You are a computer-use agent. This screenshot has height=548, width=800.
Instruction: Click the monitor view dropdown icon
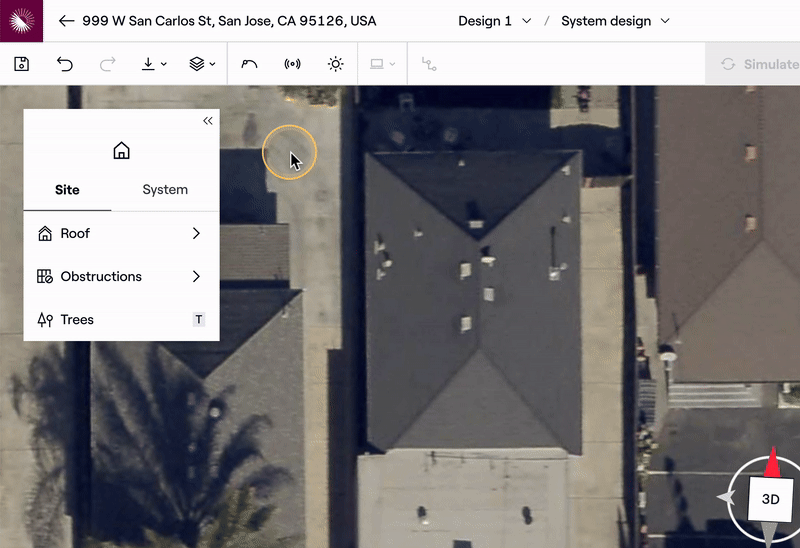click(x=383, y=64)
